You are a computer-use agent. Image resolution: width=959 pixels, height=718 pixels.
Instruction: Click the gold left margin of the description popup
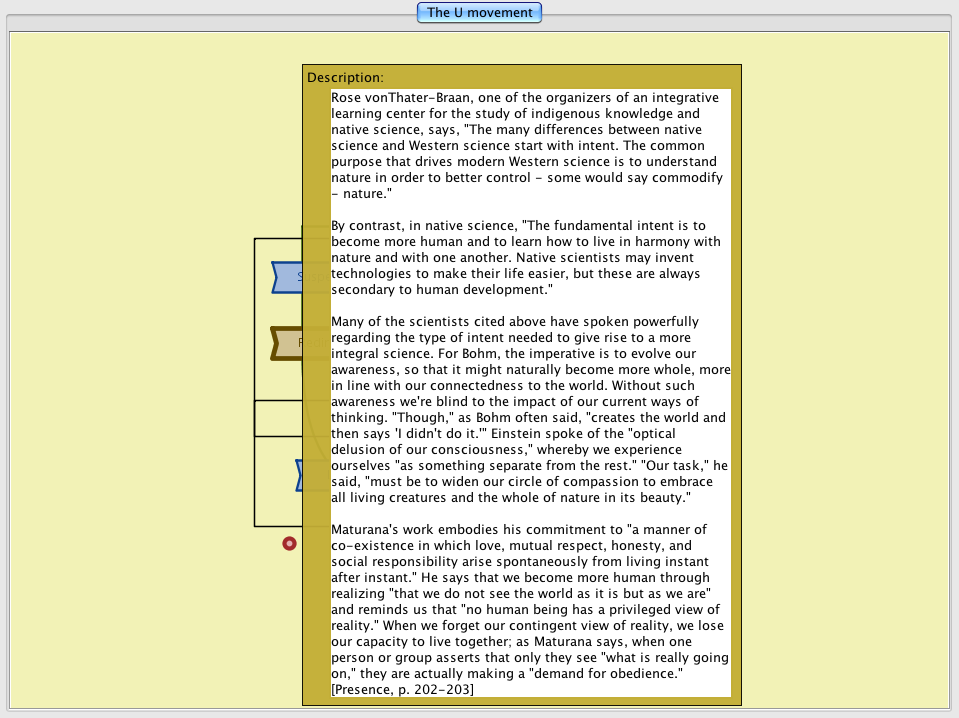(x=316, y=400)
